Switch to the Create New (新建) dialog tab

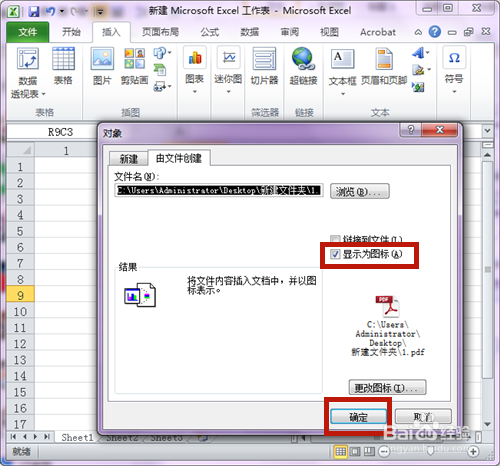pyautogui.click(x=128, y=159)
